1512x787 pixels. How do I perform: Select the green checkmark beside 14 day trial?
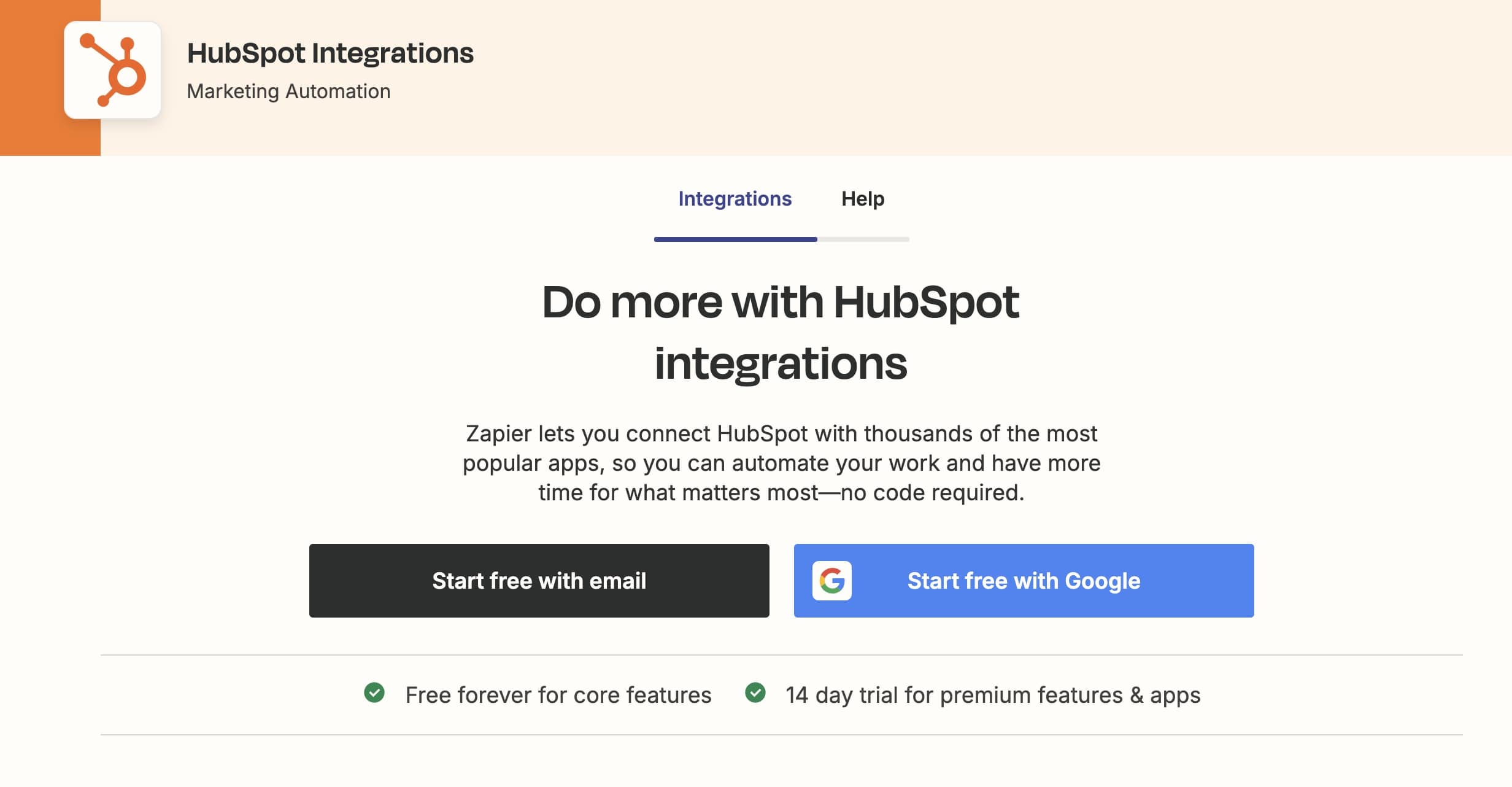(x=757, y=694)
